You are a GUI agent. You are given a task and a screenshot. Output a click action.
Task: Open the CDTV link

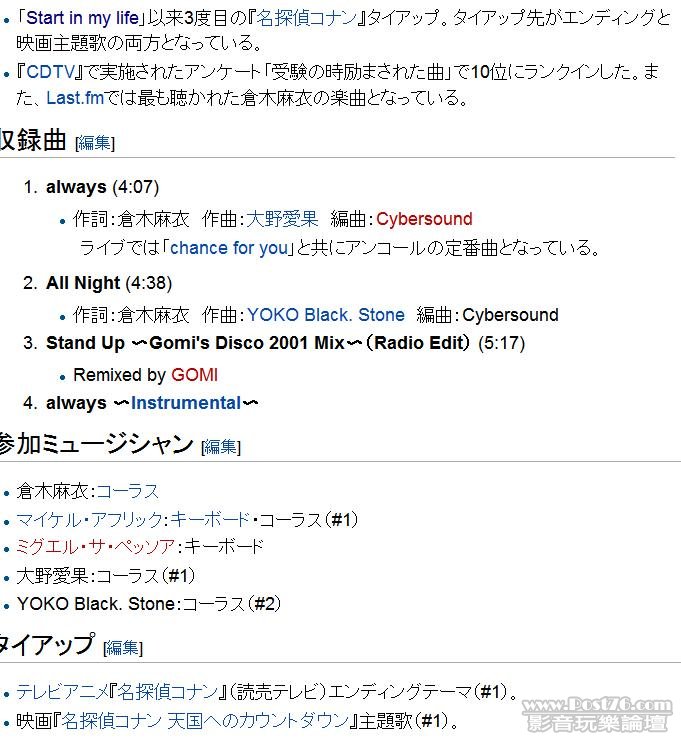pos(51,72)
